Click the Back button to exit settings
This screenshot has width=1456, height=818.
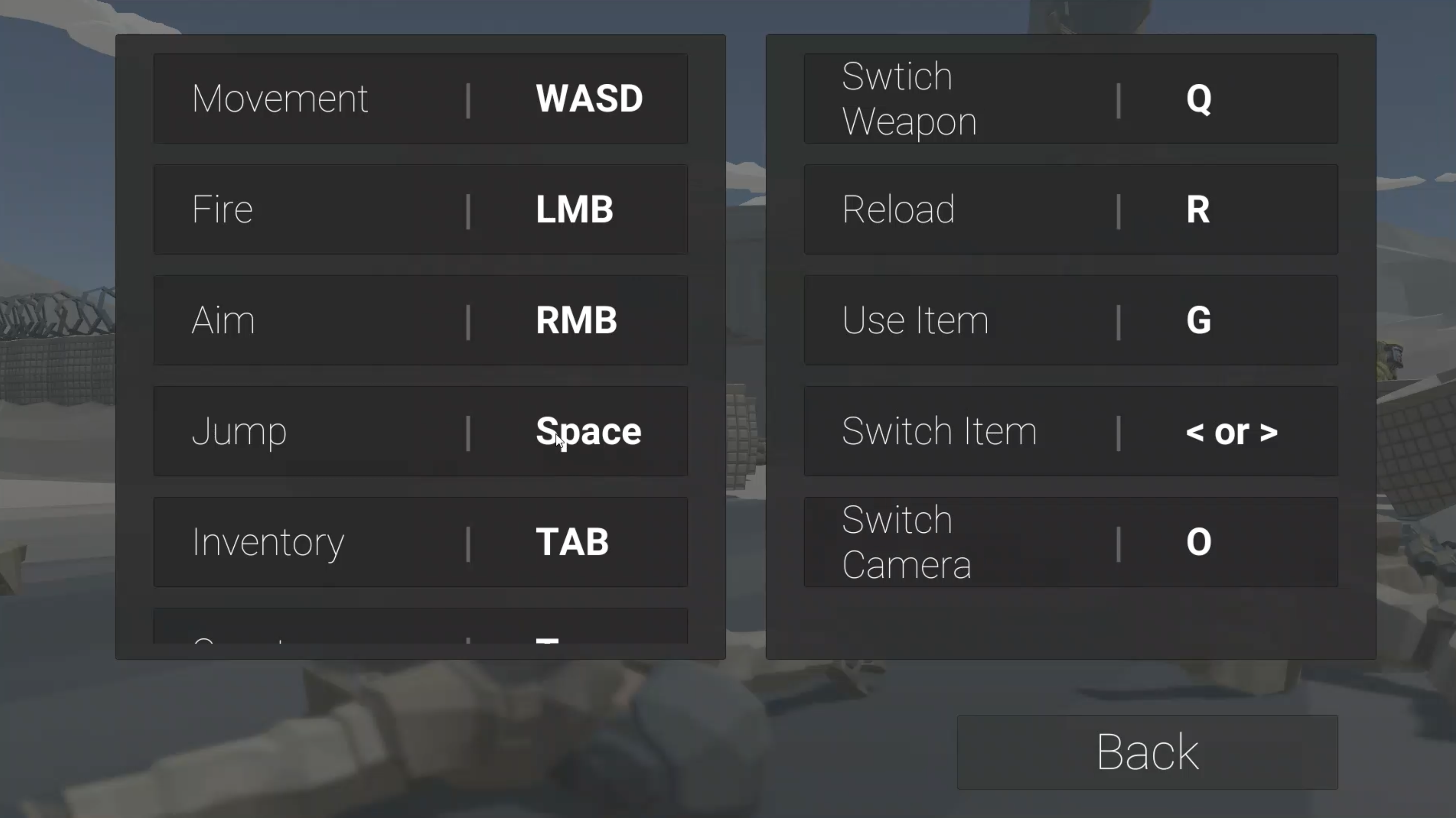(1148, 751)
